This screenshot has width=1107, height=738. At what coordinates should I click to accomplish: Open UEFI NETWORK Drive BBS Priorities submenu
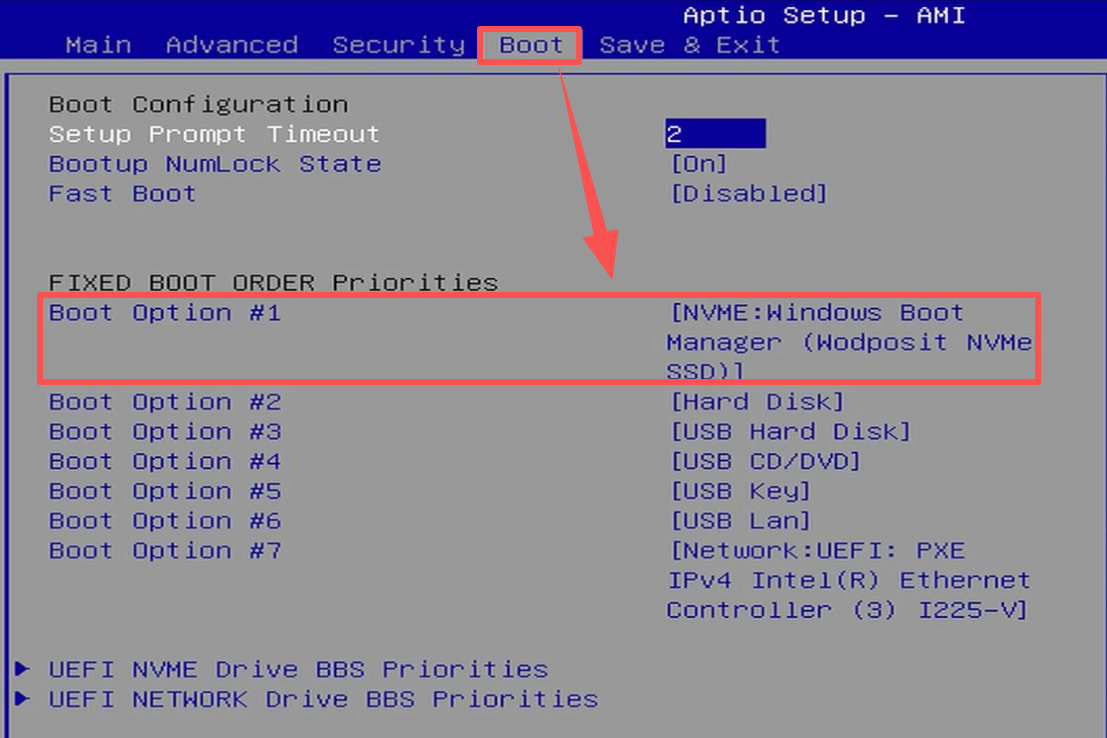pos(323,699)
